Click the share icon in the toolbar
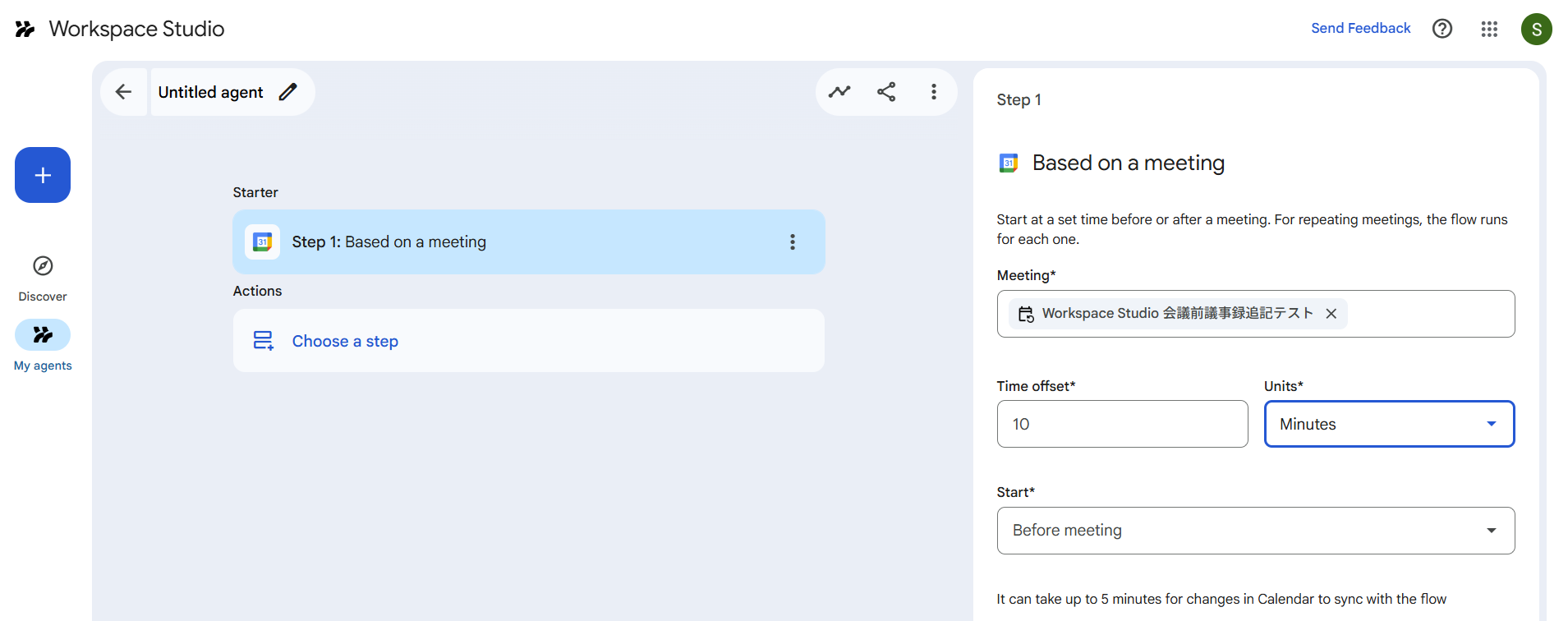1568x621 pixels. point(886,92)
